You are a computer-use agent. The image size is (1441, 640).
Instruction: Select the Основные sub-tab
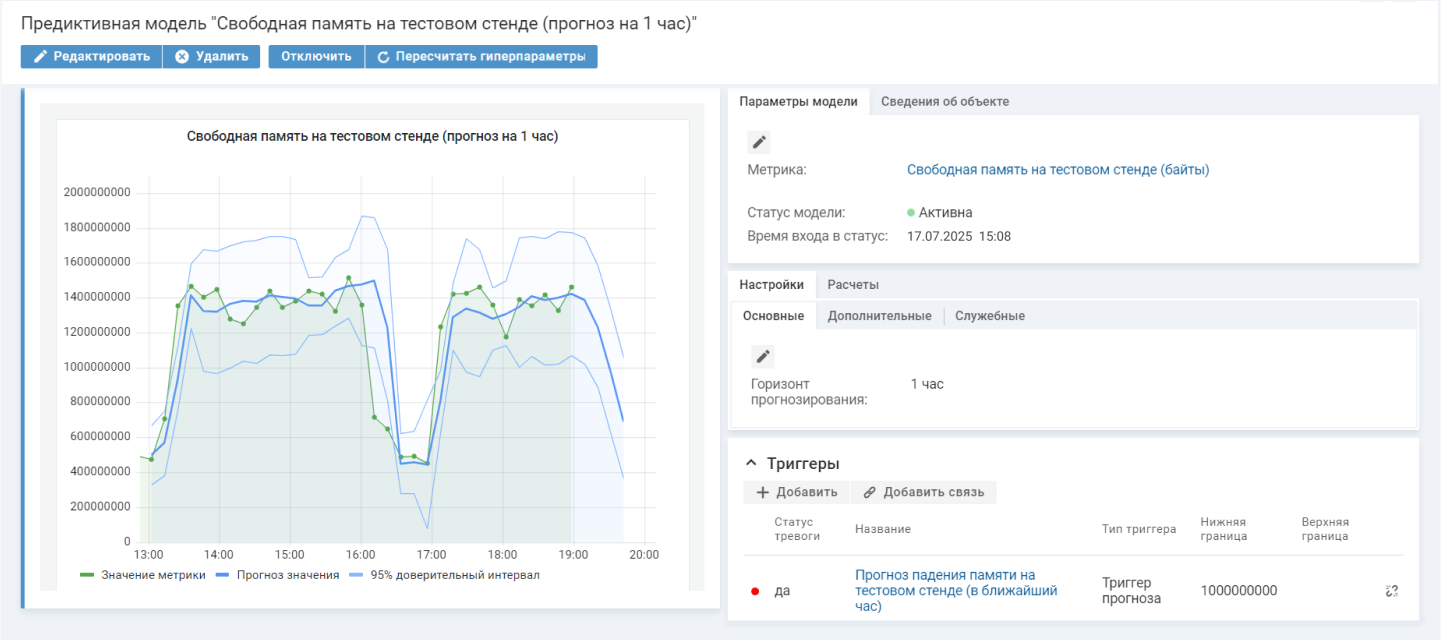(x=773, y=316)
